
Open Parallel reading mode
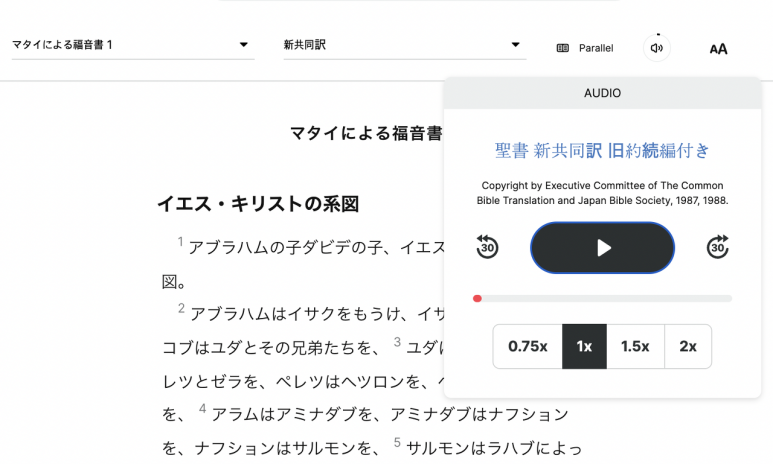tap(585, 48)
